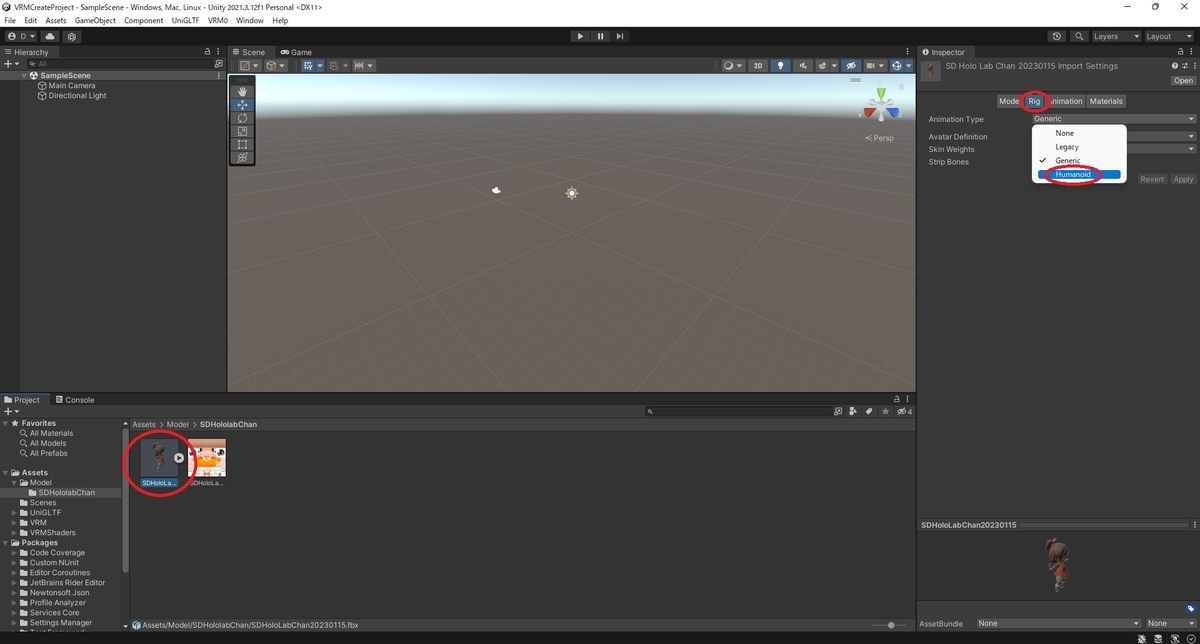This screenshot has height=644, width=1200.
Task: Toggle Scene lighting bulb
Action: click(x=781, y=66)
